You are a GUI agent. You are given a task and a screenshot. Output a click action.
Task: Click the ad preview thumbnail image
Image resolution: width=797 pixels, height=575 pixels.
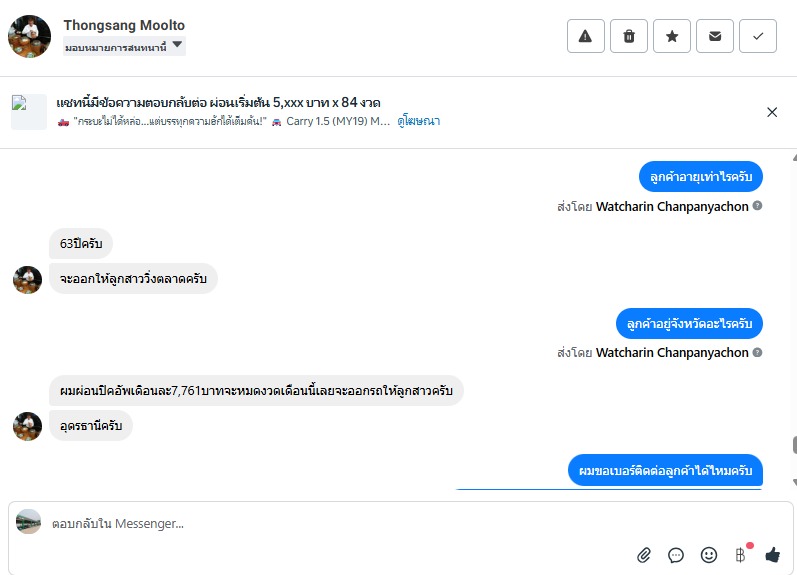pyautogui.click(x=29, y=111)
